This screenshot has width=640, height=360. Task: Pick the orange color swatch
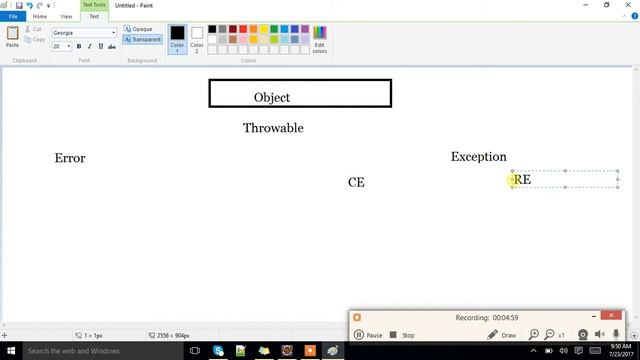click(253, 29)
